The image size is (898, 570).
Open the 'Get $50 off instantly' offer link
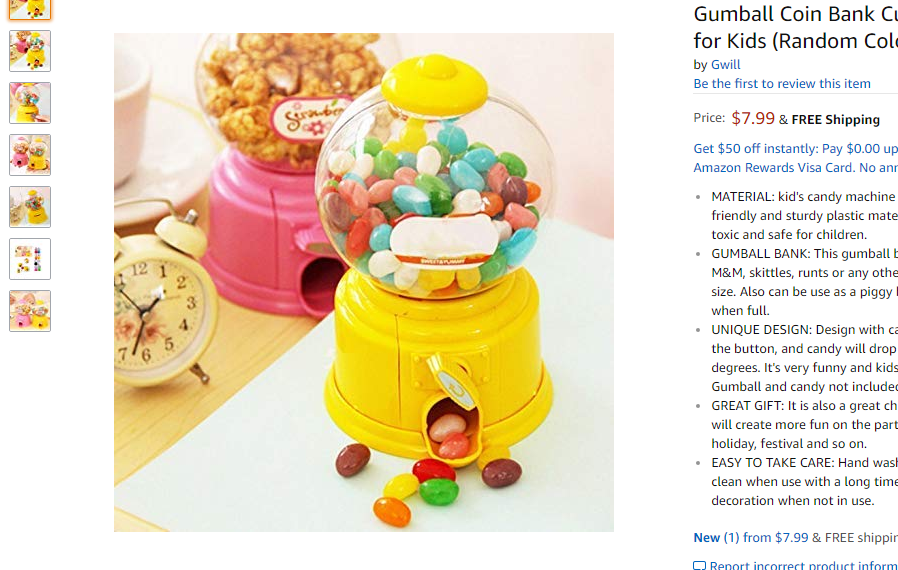pyautogui.click(x=795, y=158)
